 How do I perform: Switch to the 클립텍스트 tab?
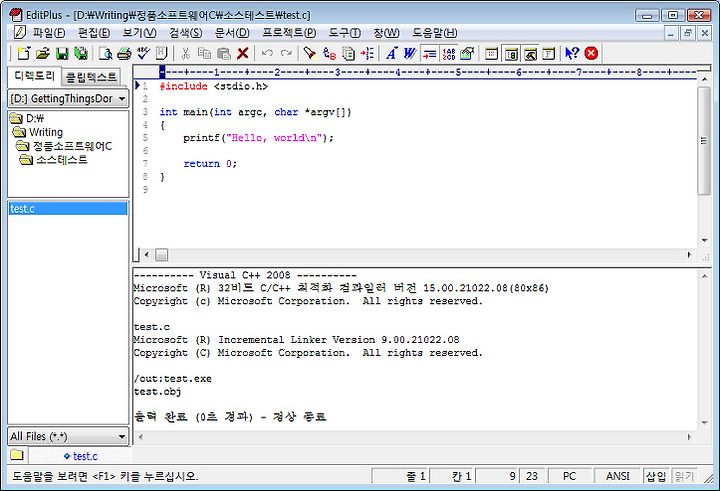click(91, 77)
